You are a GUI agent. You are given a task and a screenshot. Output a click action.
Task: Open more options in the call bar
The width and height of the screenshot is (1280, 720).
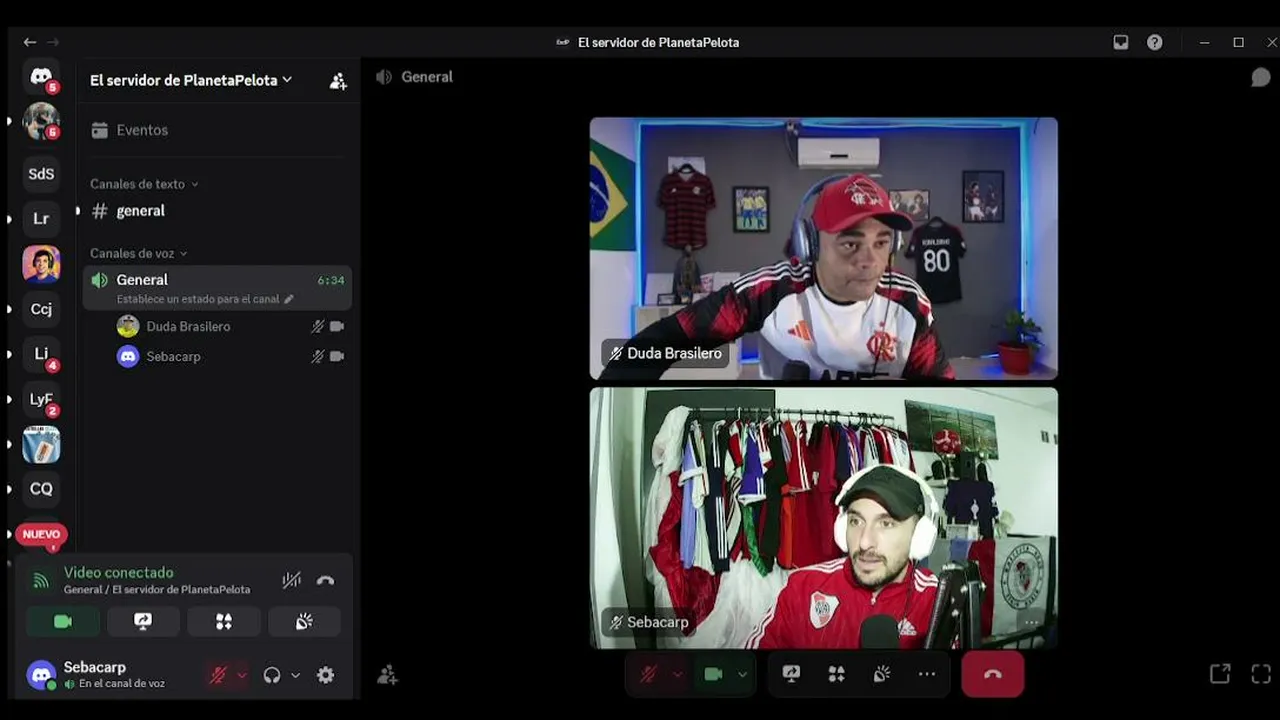click(927, 674)
